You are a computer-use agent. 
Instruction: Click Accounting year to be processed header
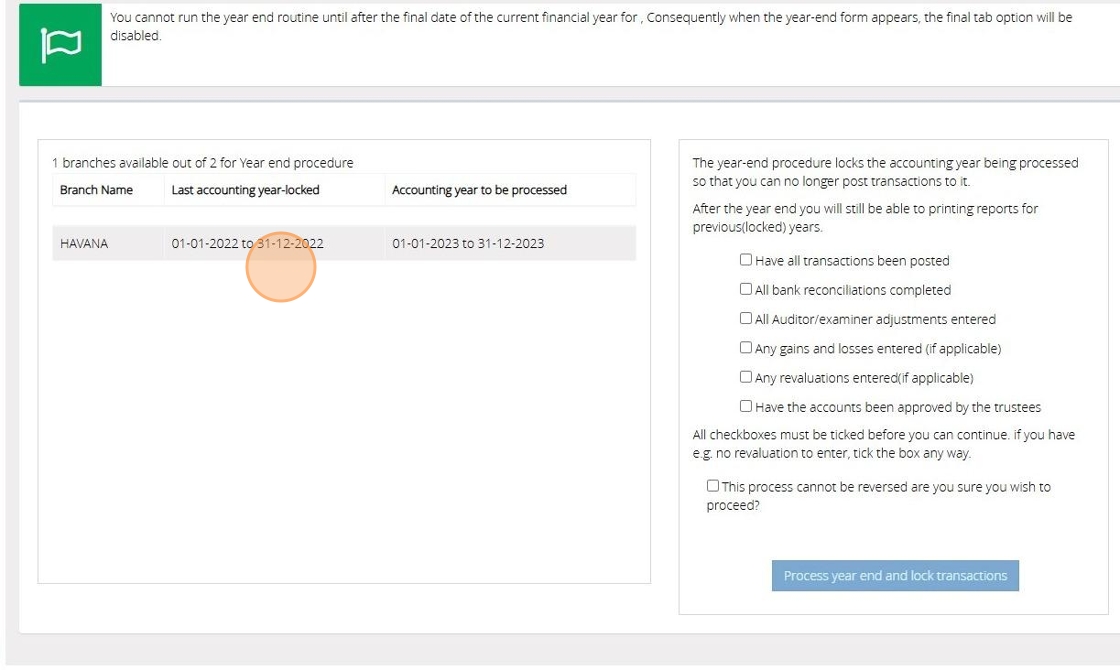coord(479,190)
